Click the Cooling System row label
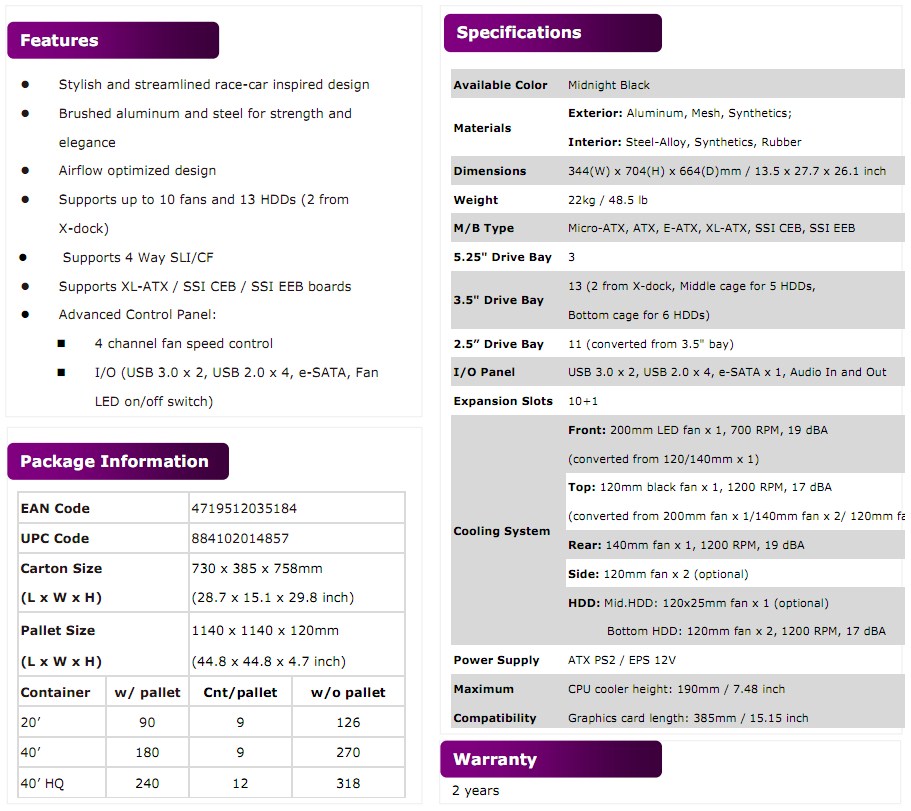Screen dimensions: 911x811 coord(501,531)
